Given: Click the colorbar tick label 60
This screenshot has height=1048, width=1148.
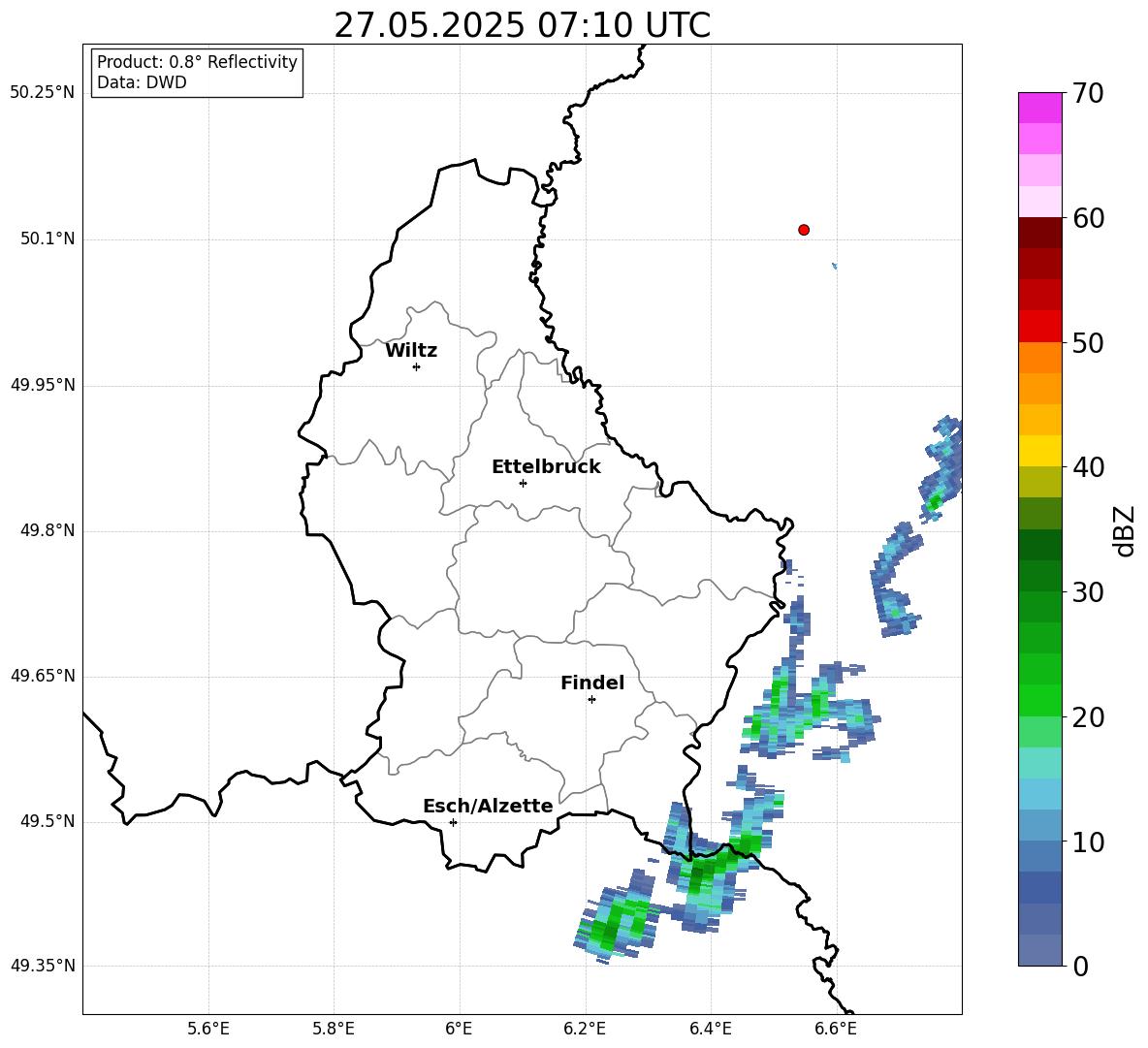Looking at the screenshot, I should pyautogui.click(x=1089, y=218).
